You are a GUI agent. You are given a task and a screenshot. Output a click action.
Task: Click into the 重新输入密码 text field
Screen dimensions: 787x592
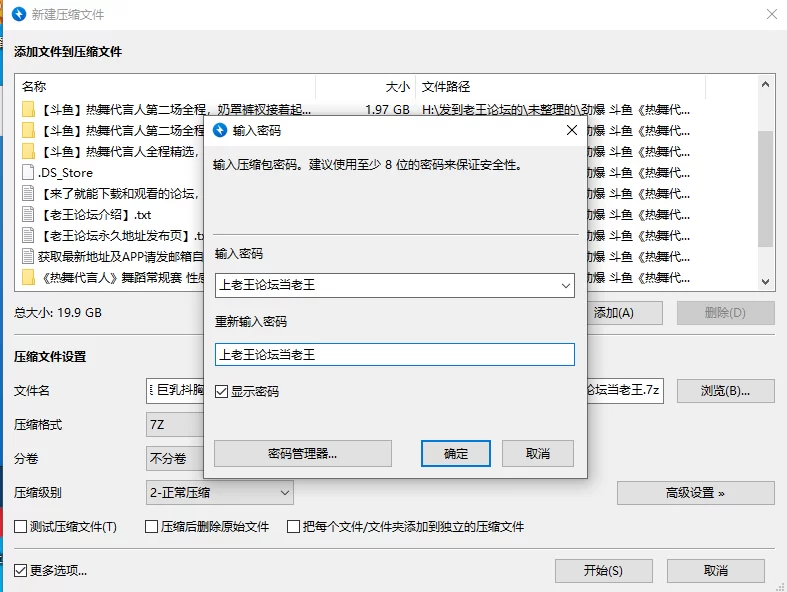click(394, 354)
